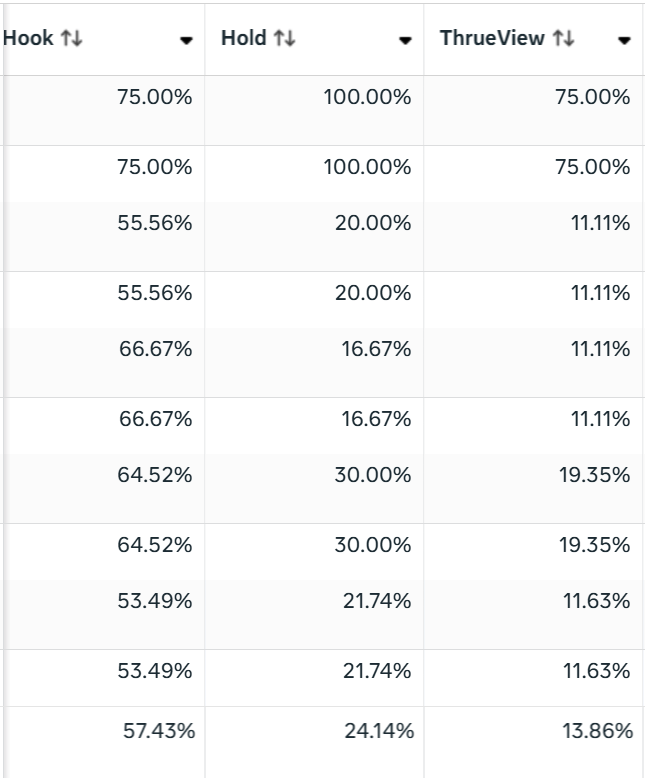The width and height of the screenshot is (645, 778).
Task: Click the top row's 100.00% Hold cell
Action: 367,98
